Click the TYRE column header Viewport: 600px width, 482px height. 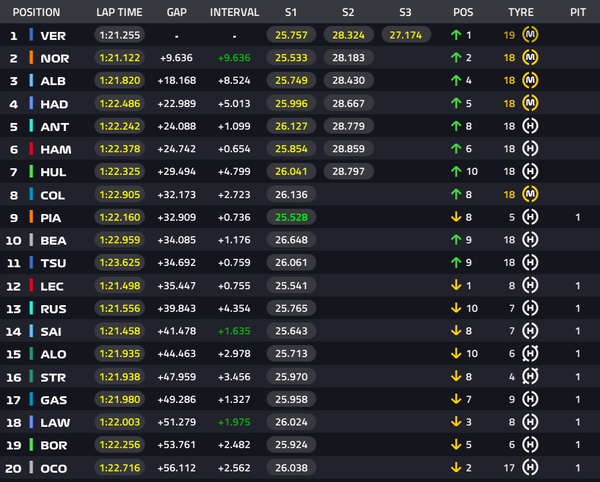521,12
